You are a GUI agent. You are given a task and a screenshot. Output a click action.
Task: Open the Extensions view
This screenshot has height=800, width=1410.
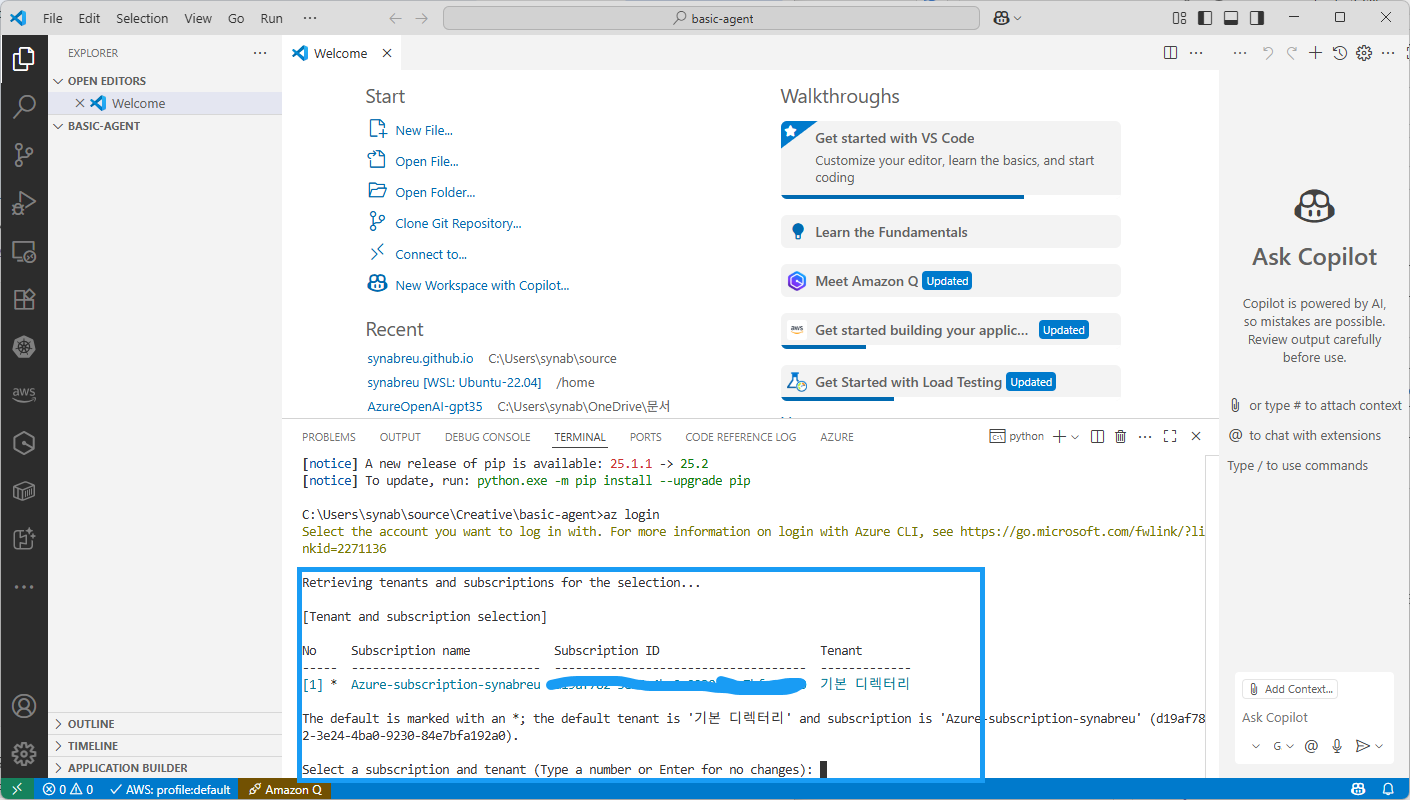(24, 299)
